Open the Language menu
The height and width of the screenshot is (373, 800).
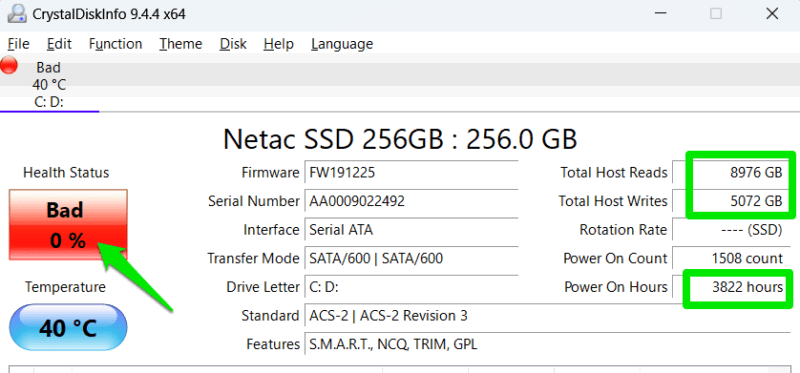click(x=342, y=44)
